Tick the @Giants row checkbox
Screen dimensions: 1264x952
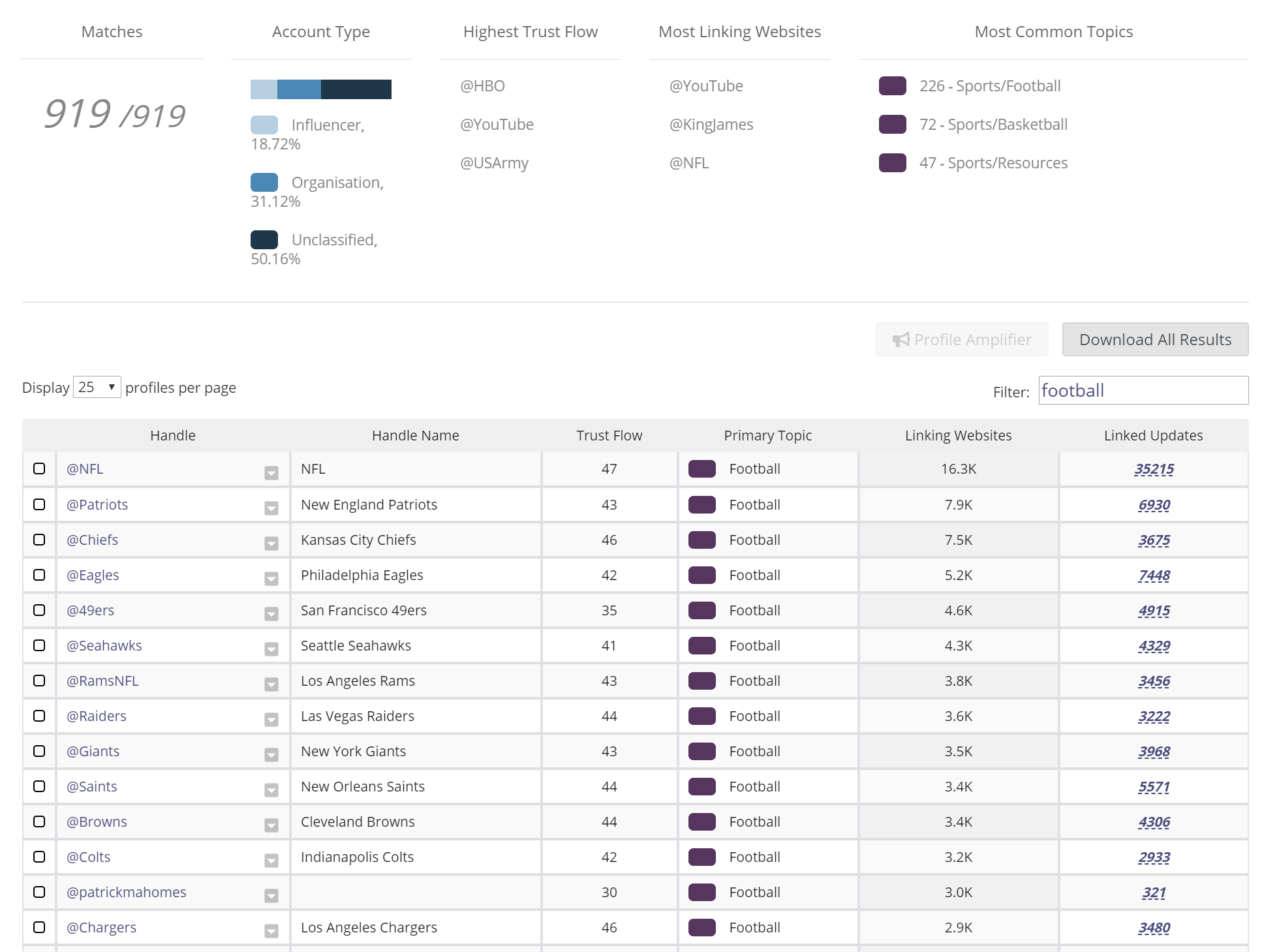pyautogui.click(x=39, y=751)
